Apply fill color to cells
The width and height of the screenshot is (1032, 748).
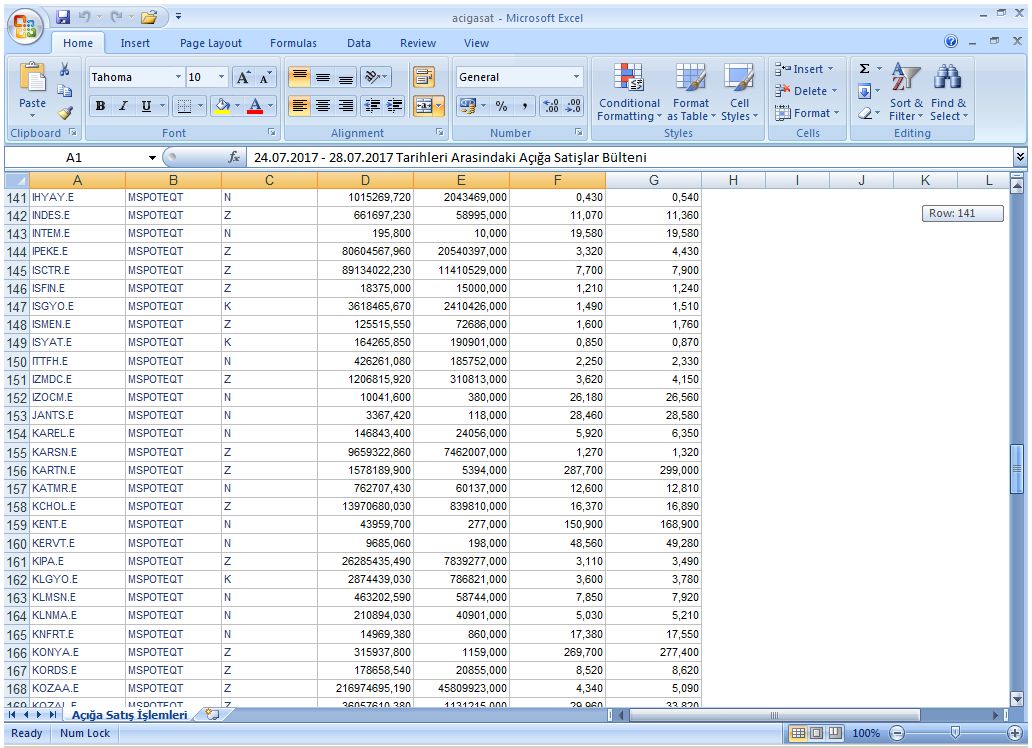223,105
